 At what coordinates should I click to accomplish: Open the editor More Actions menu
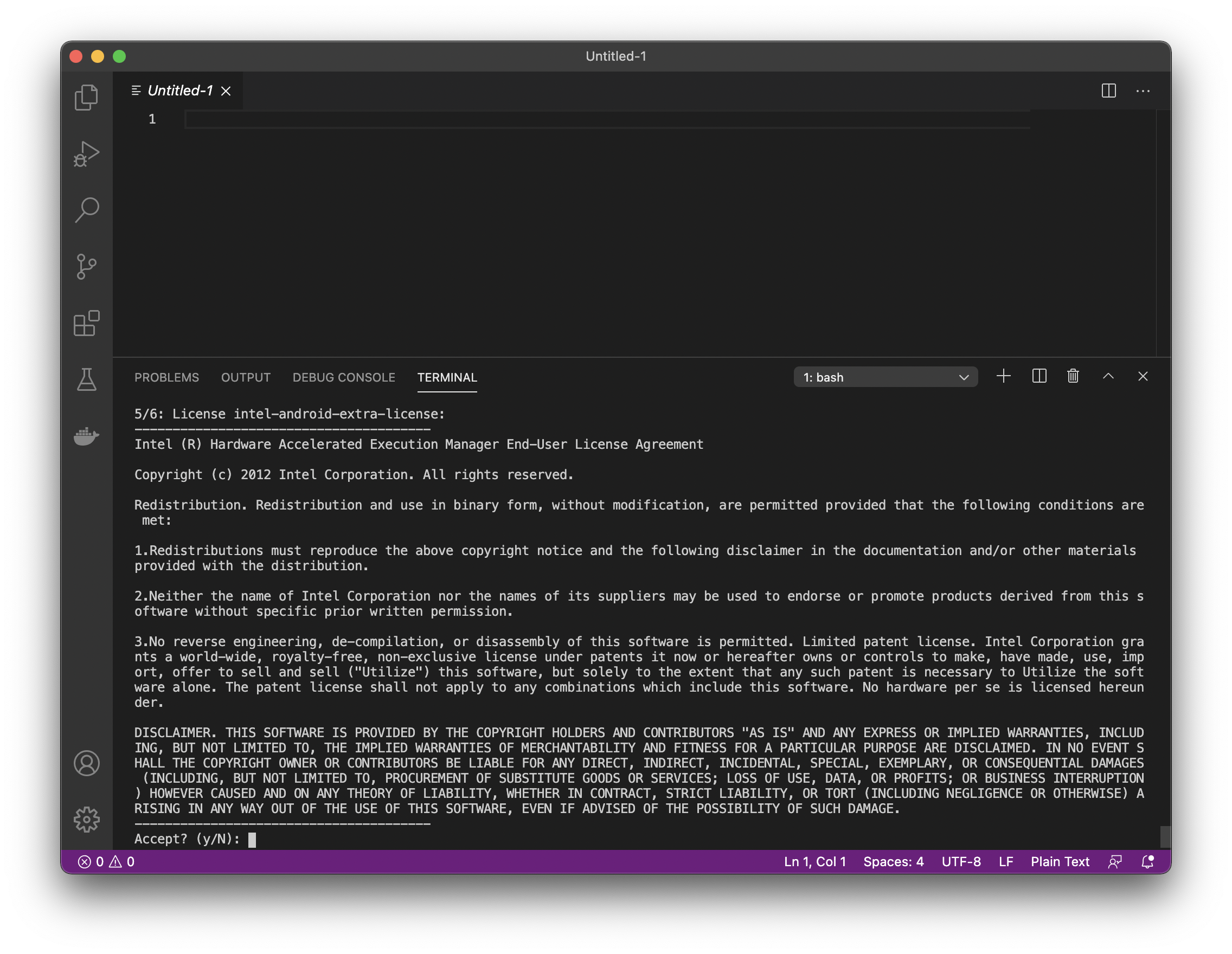pos(1143,91)
